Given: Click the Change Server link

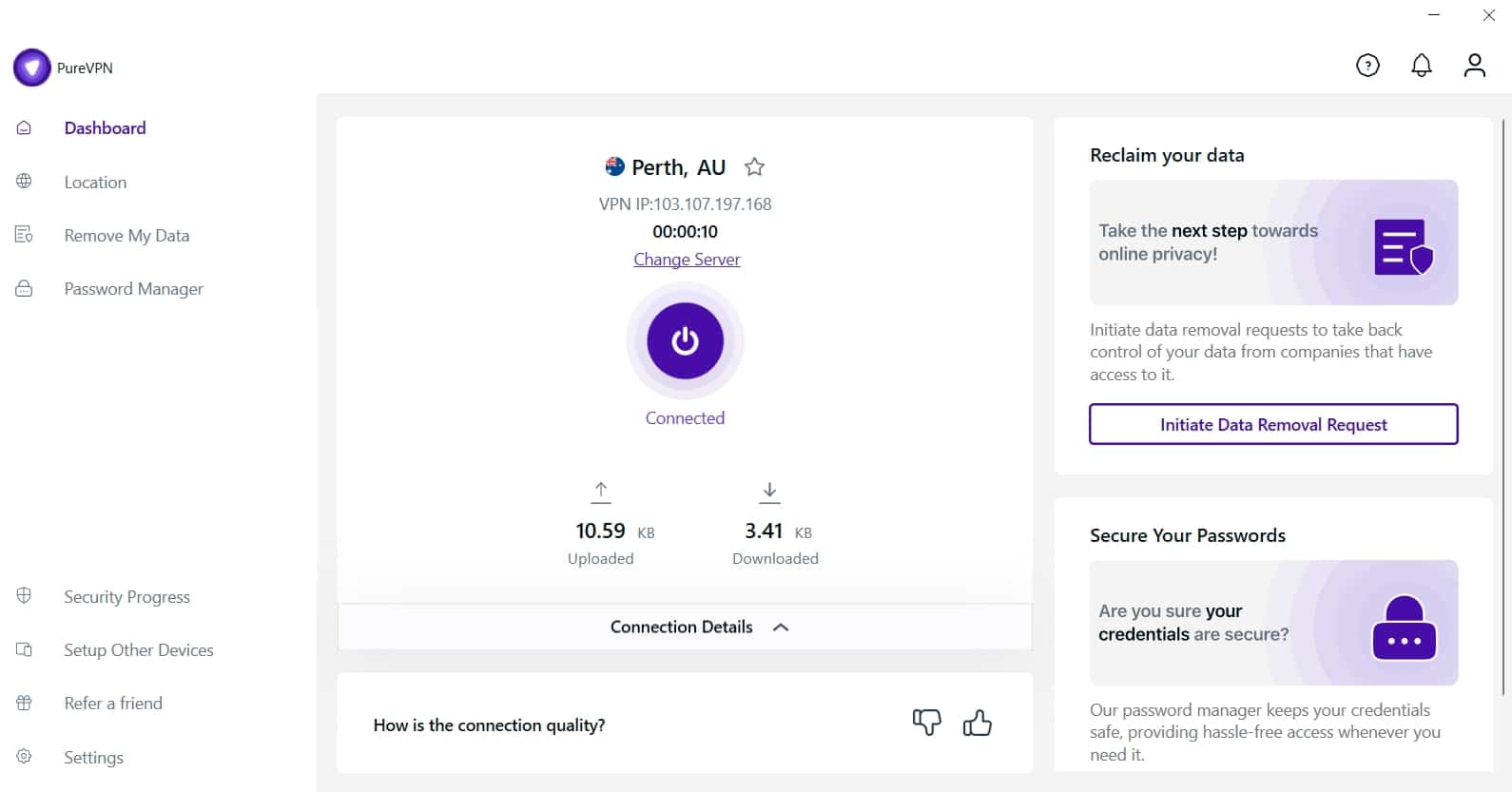Looking at the screenshot, I should coord(687,260).
